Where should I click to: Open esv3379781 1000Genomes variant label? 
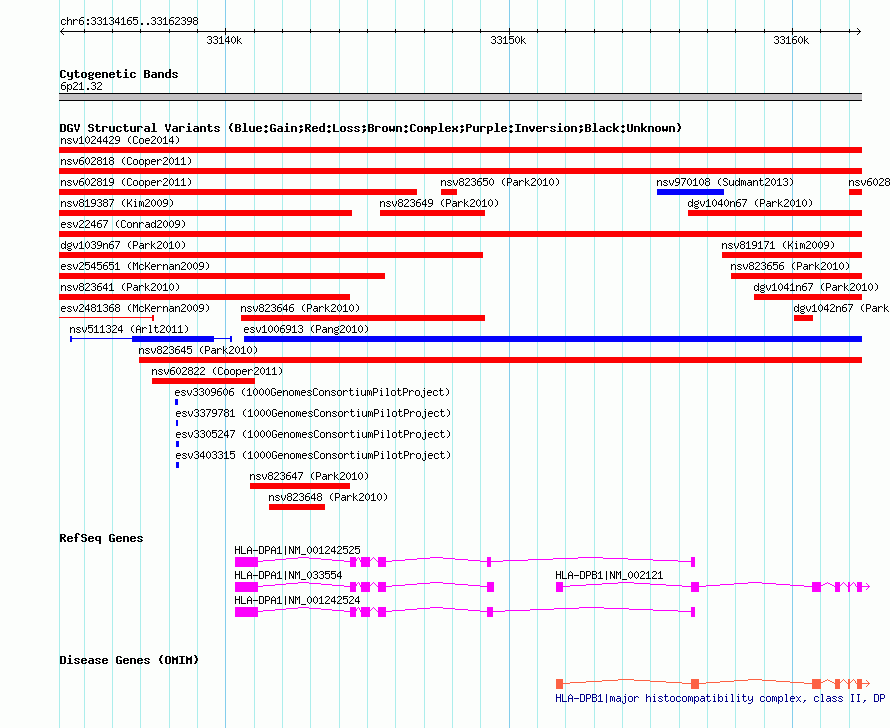(313, 413)
